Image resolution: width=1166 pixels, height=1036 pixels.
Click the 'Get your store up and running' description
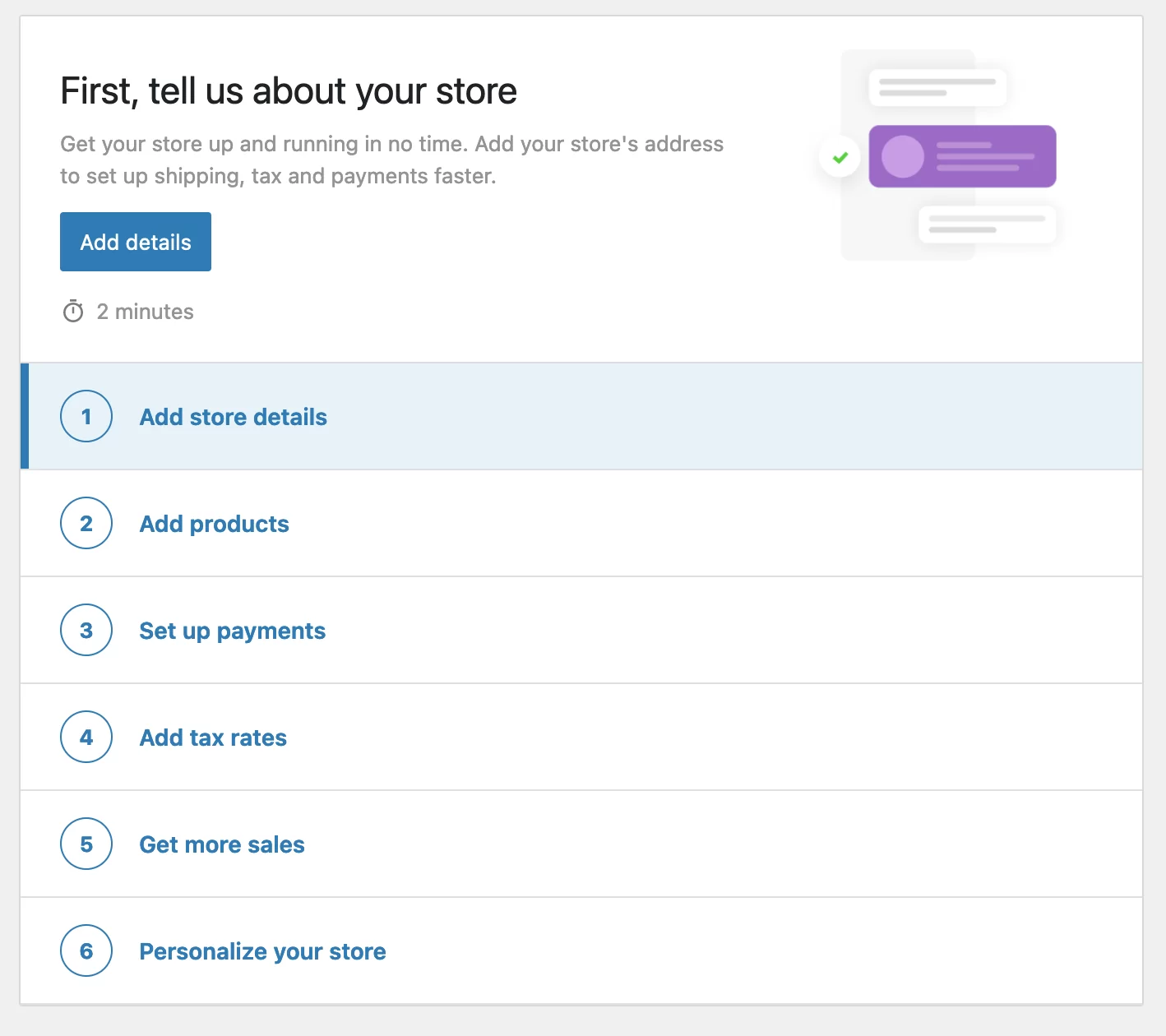pos(392,160)
